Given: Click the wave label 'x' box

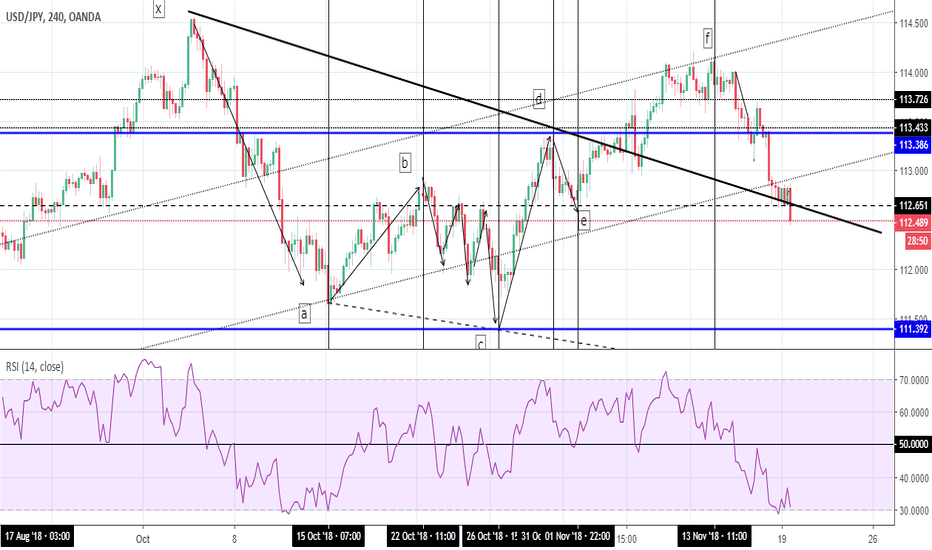Looking at the screenshot, I should click(x=158, y=9).
